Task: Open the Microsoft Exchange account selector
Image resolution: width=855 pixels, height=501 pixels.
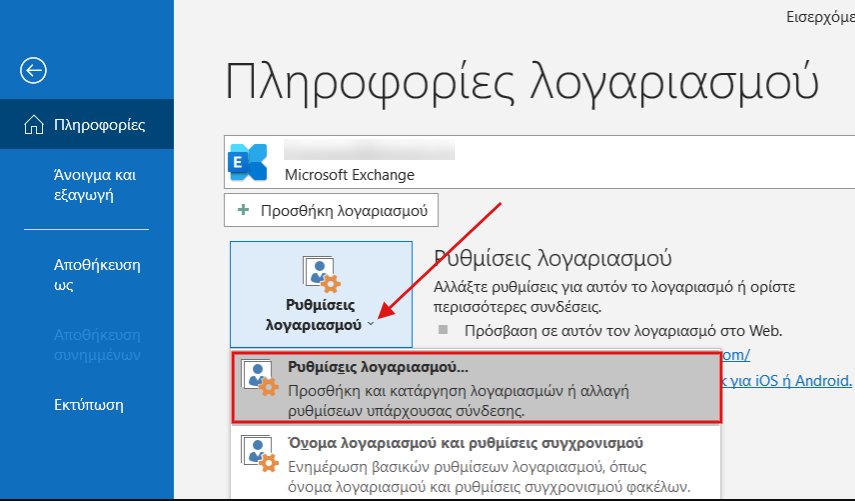Action: click(x=540, y=162)
